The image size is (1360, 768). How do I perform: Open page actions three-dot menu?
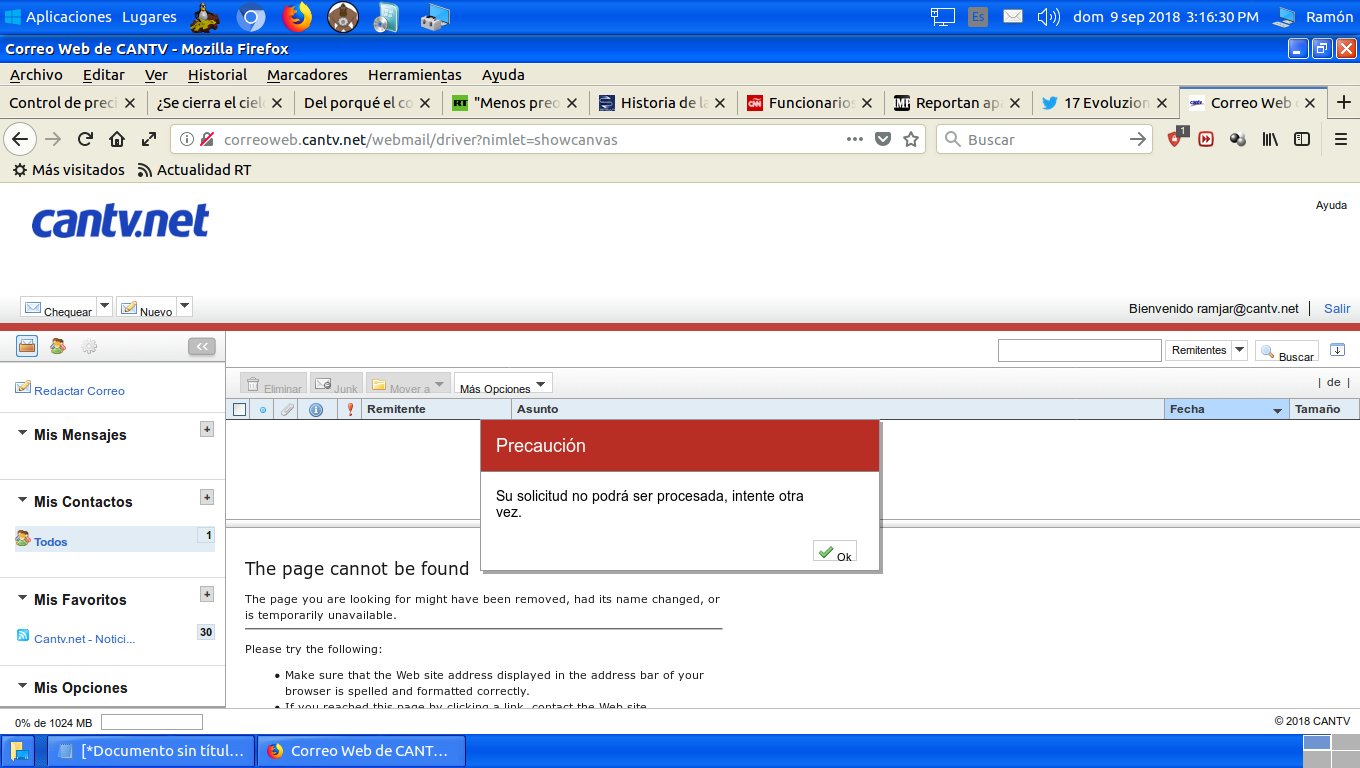855,139
